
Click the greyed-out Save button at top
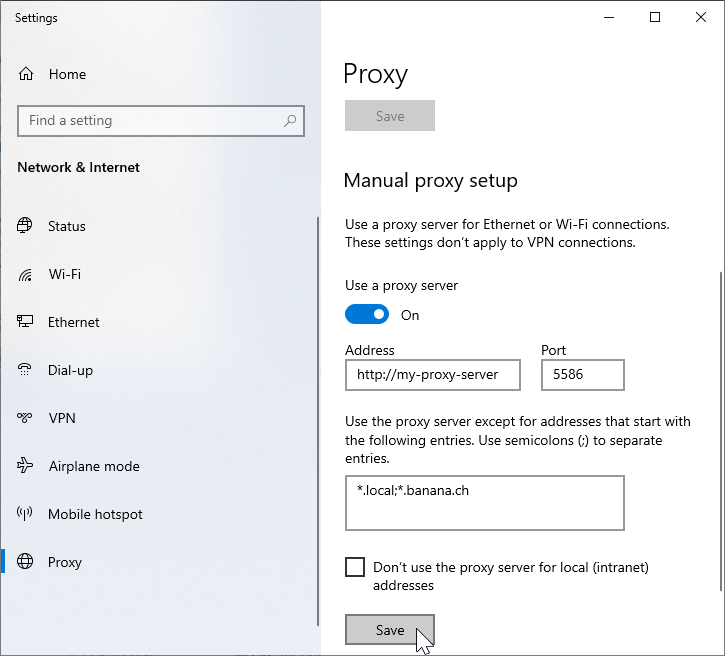[x=389, y=116]
